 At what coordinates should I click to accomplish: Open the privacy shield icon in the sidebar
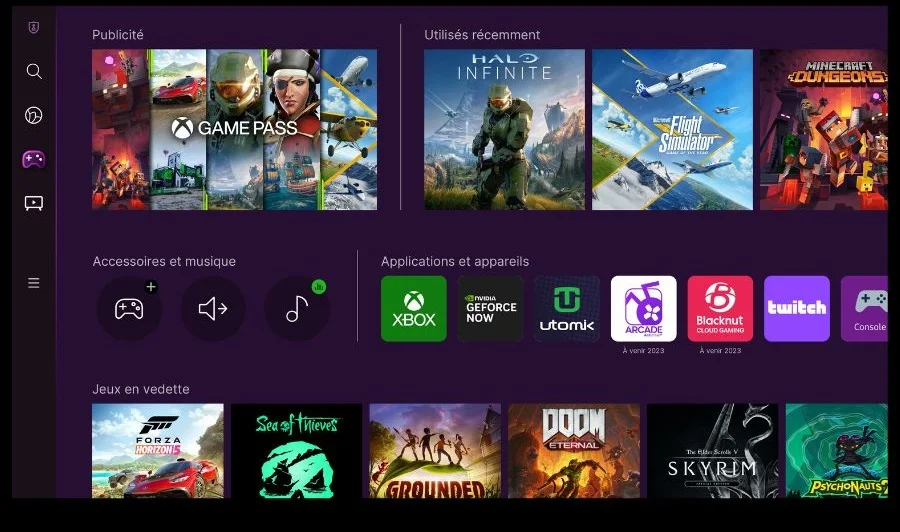34,28
